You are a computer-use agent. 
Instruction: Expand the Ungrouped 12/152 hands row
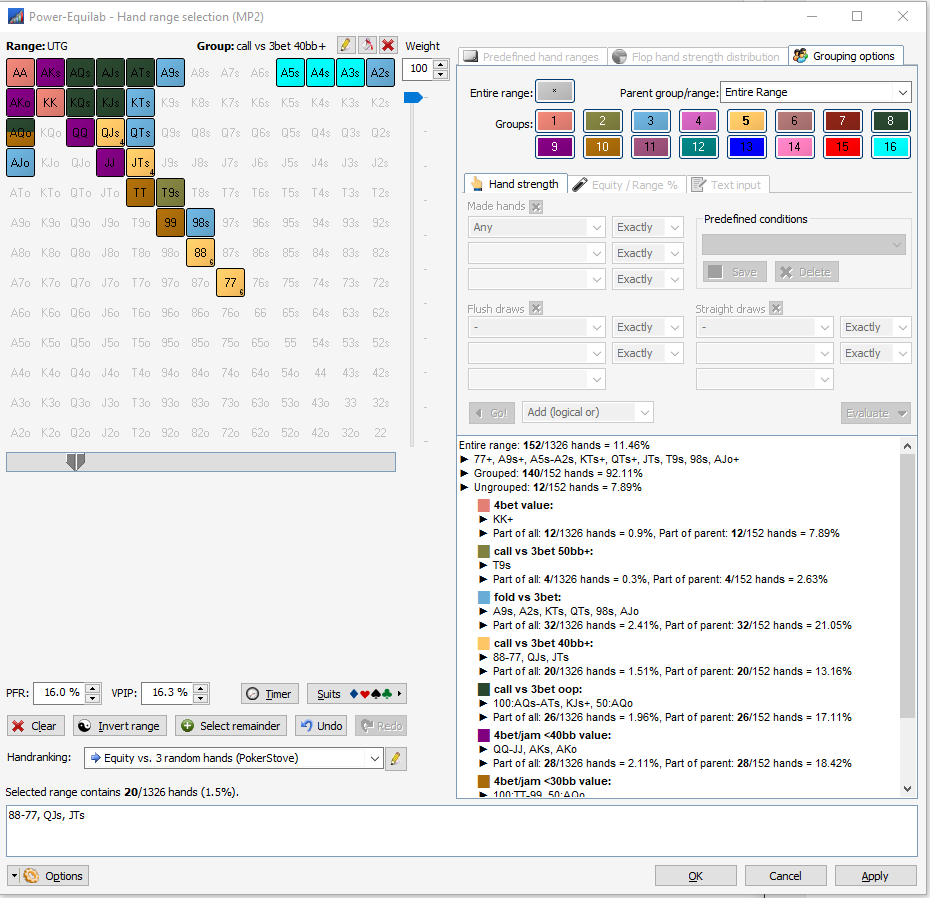coord(464,487)
